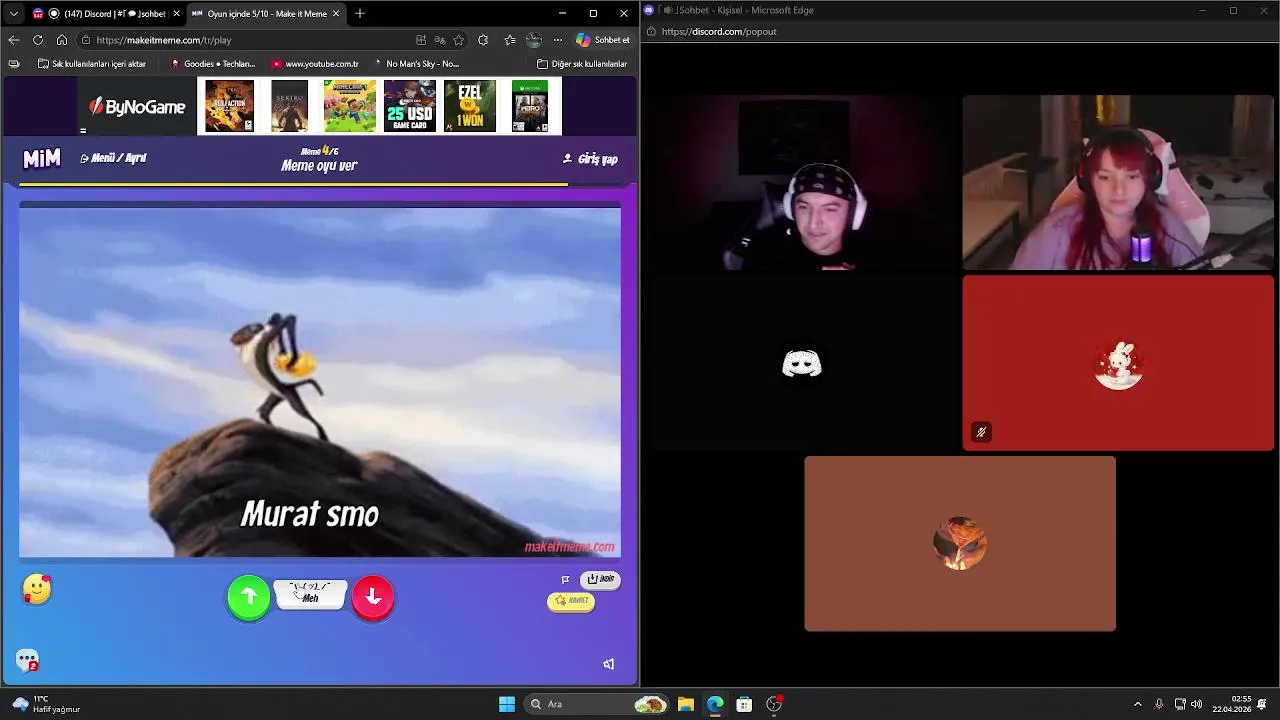Close the Make it Meme tab

(x=336, y=14)
